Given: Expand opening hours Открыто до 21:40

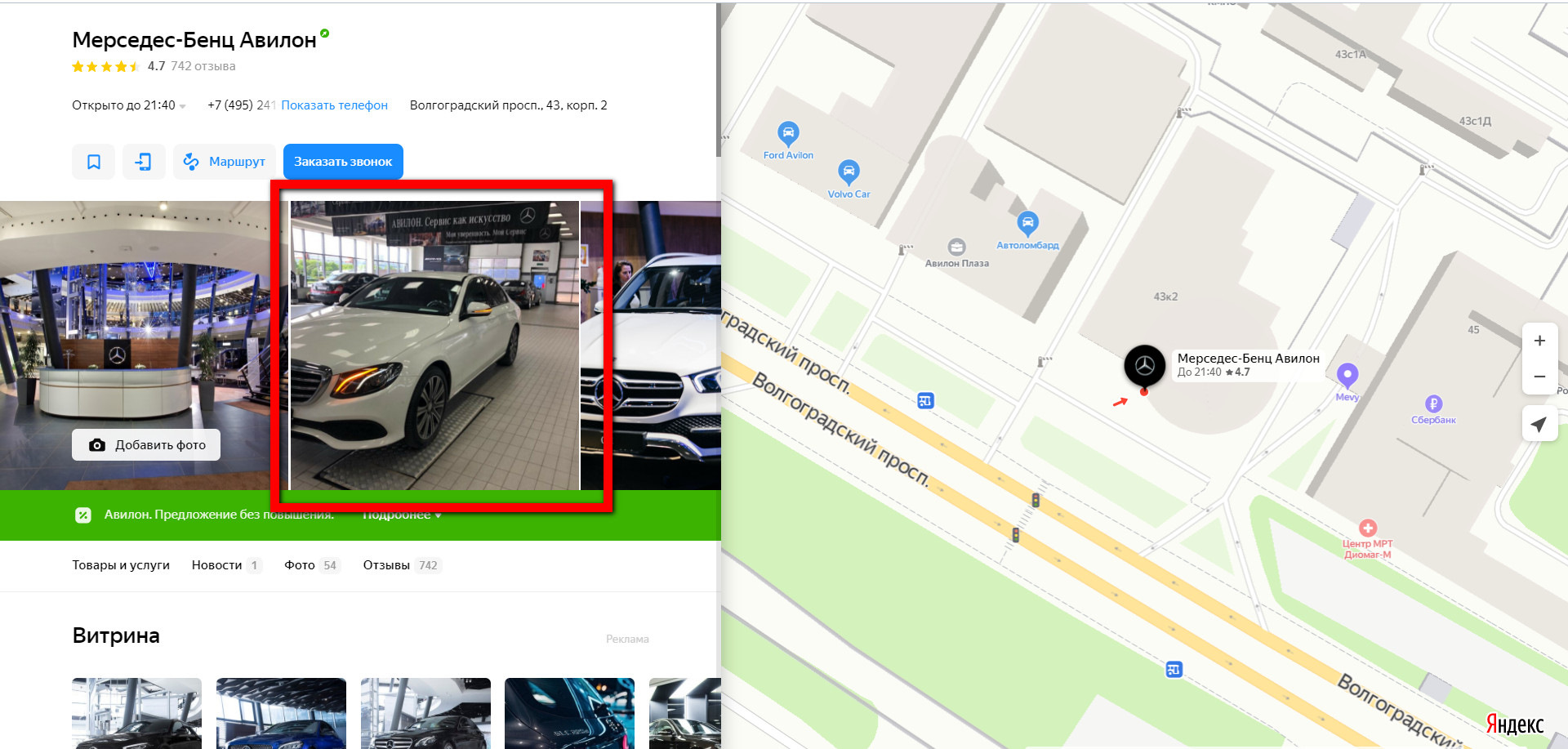Looking at the screenshot, I should (x=128, y=105).
